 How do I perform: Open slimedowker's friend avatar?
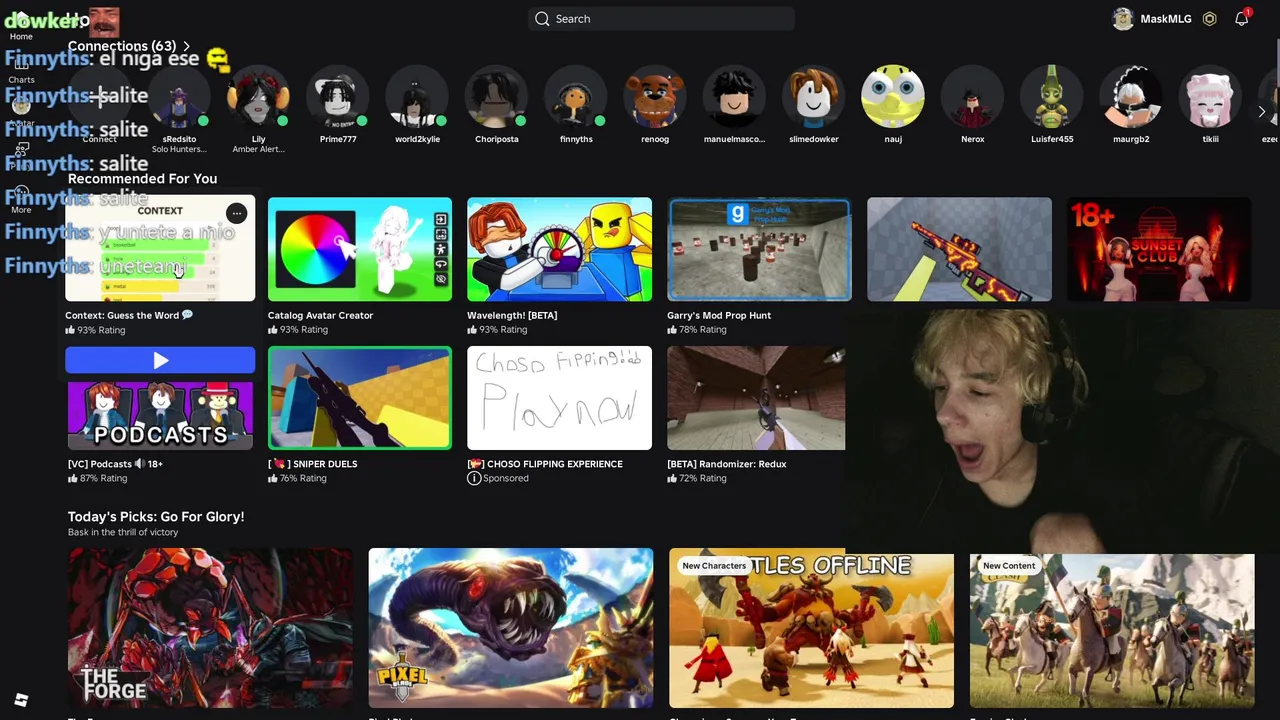click(814, 96)
